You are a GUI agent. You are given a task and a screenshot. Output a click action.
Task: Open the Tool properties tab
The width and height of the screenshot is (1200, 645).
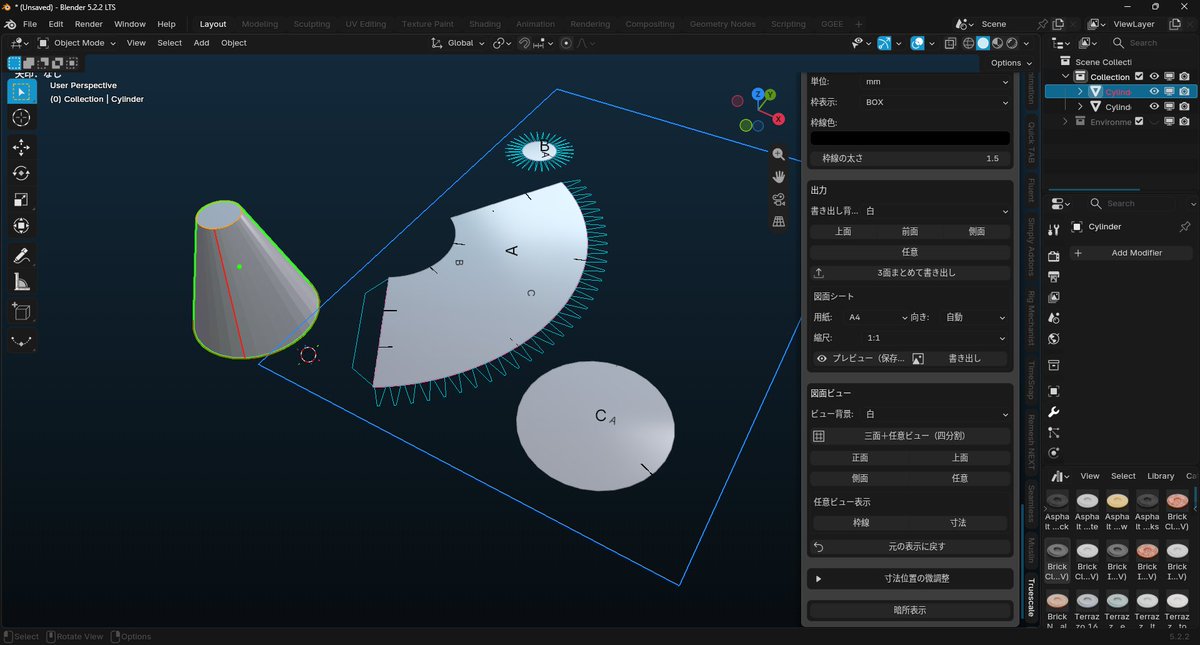(x=1053, y=230)
